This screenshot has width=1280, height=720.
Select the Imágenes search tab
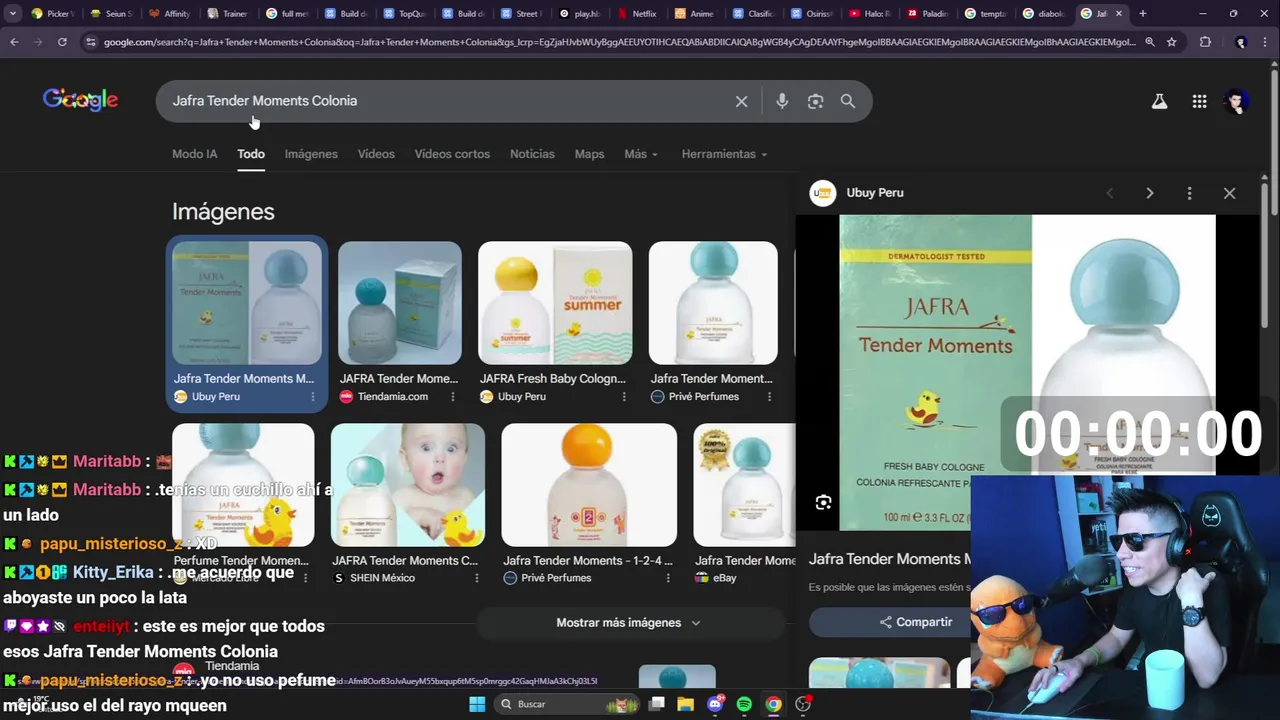point(311,154)
